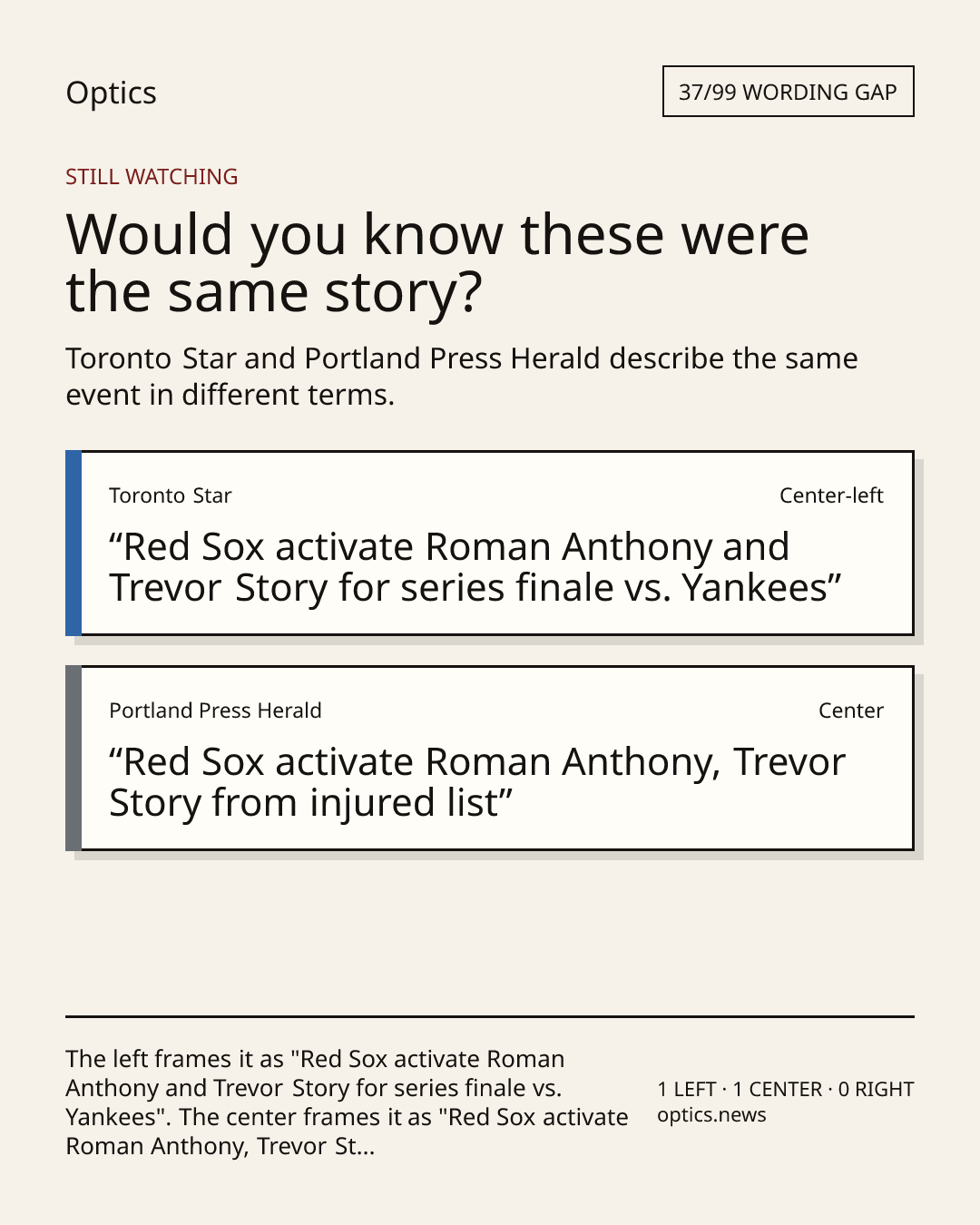The height and width of the screenshot is (1225, 980).
Task: Open the Portland Press Herald headline card
Action: point(489,758)
